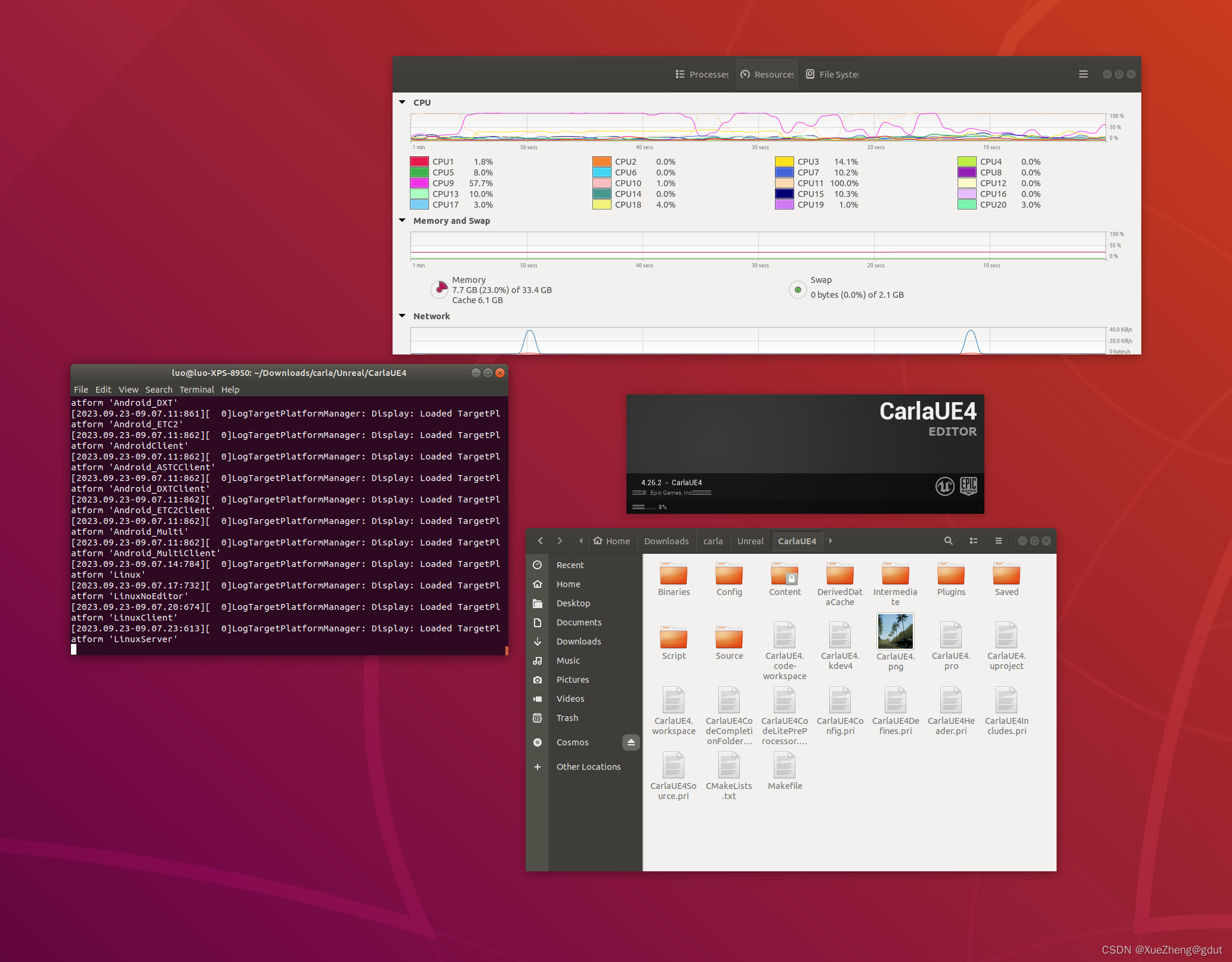Click the Memory pie chart color
Viewport: 1232px width, 962px height.
point(440,289)
